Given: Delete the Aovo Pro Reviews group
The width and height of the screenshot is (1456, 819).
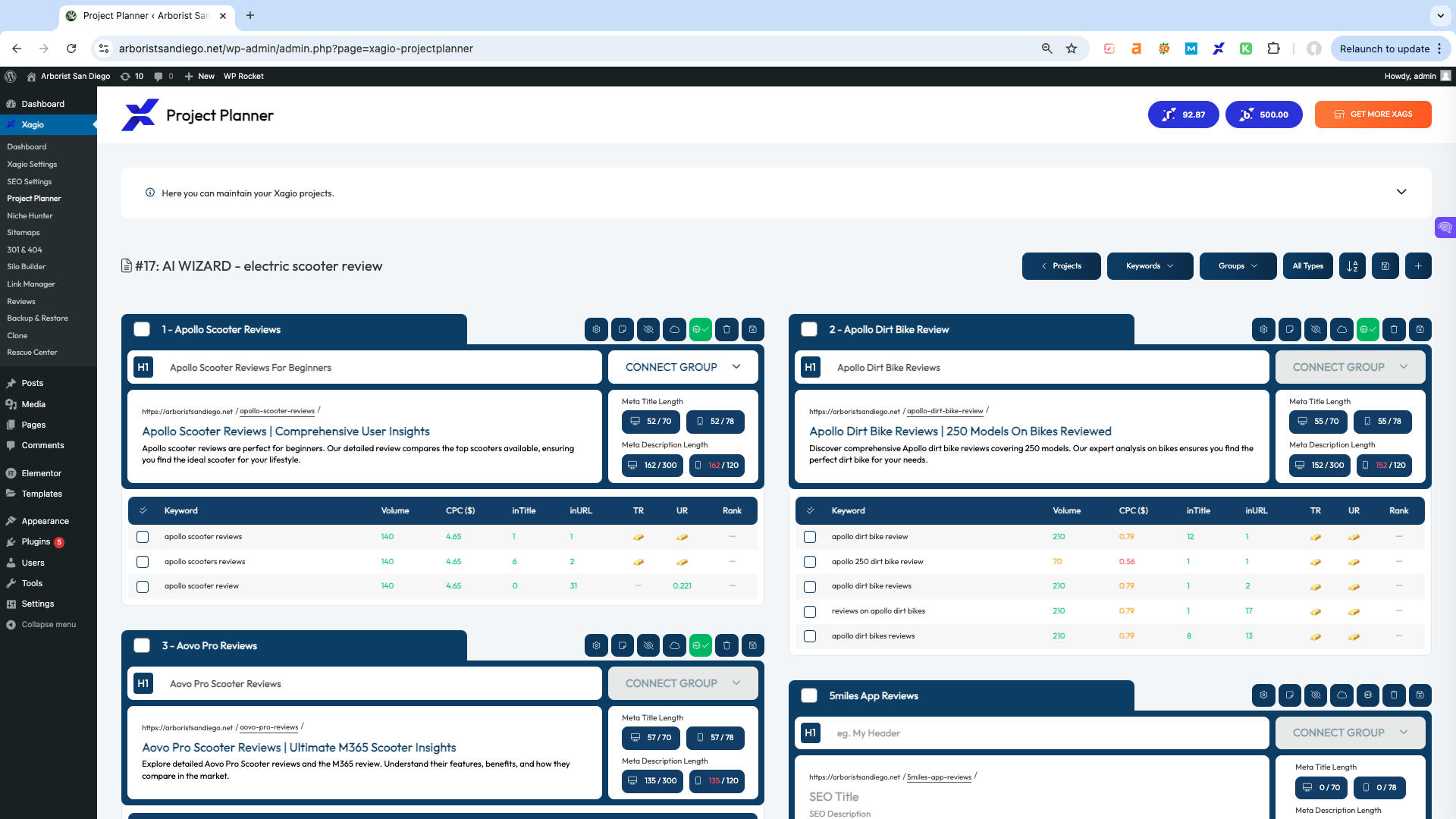Looking at the screenshot, I should (x=726, y=646).
